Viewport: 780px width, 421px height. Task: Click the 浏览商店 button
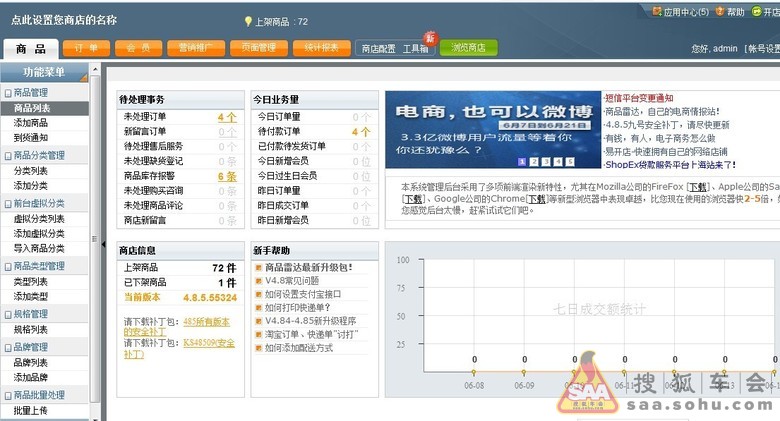click(x=469, y=48)
